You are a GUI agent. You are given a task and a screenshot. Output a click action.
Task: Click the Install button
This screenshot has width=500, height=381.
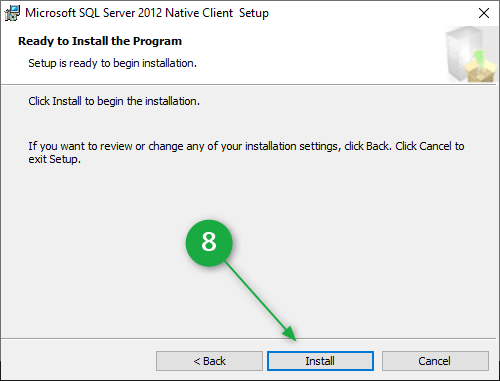click(x=320, y=361)
